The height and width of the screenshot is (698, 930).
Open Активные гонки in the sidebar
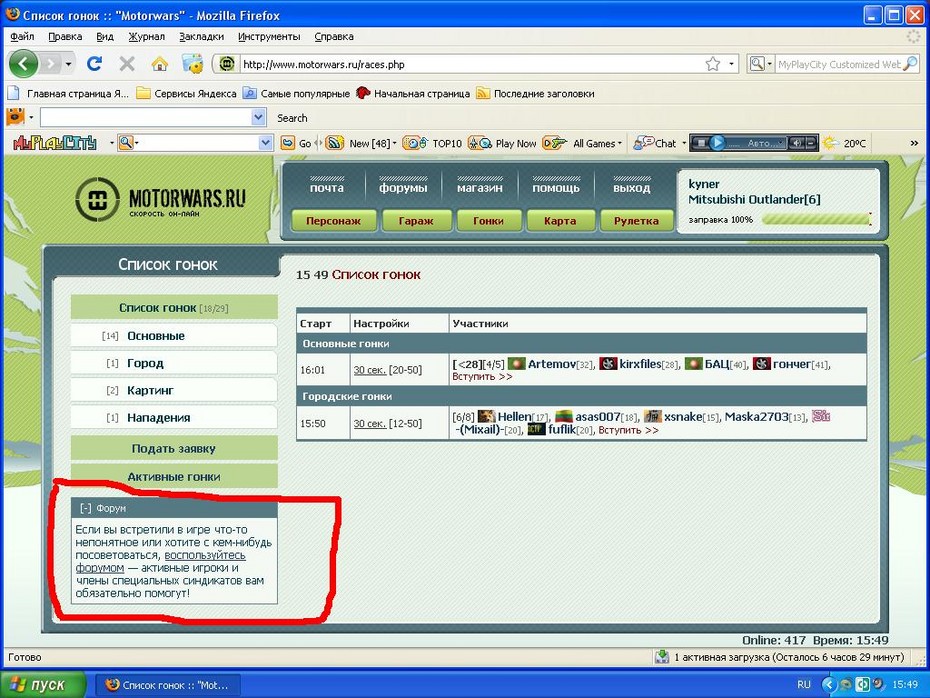pyautogui.click(x=174, y=476)
